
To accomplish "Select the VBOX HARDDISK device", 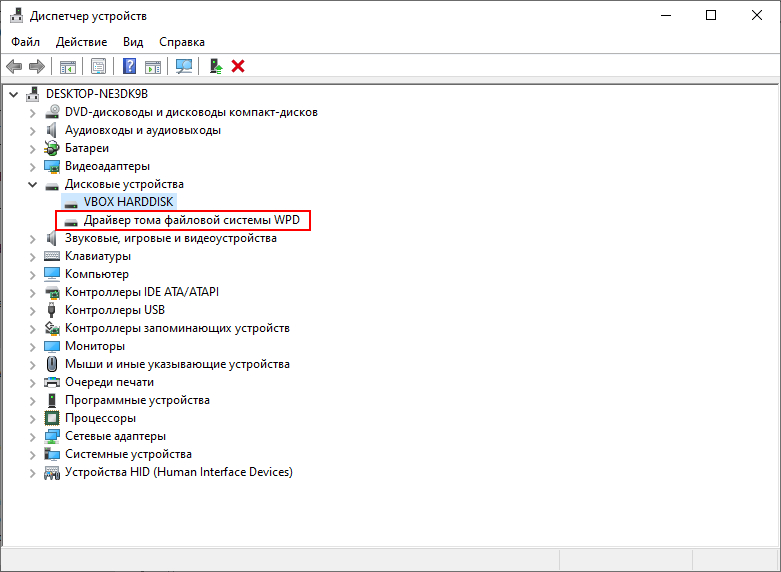I will click(129, 202).
